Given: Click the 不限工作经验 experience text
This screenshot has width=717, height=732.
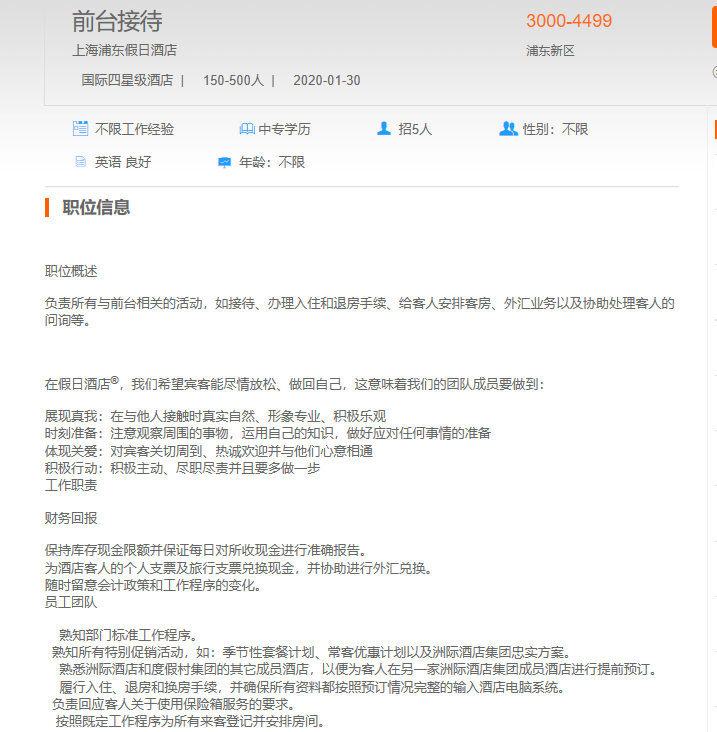Looking at the screenshot, I should [135, 129].
